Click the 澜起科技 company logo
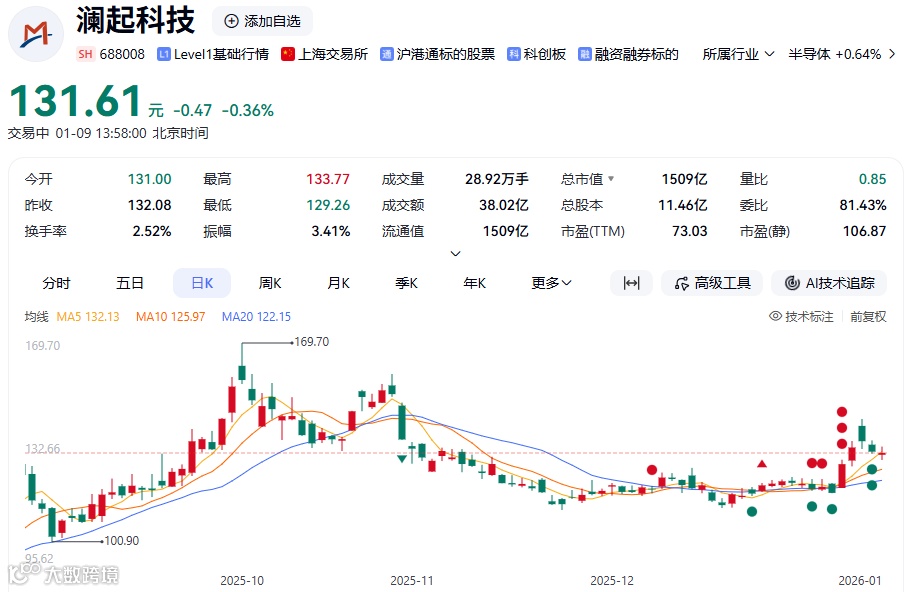Image resolution: width=911 pixels, height=592 pixels. [x=35, y=34]
